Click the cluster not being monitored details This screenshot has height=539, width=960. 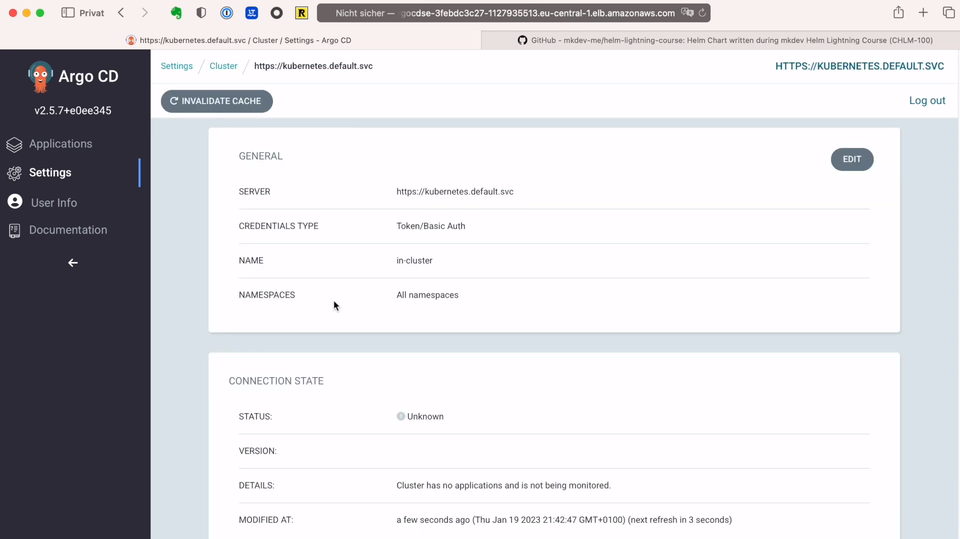[503, 486]
